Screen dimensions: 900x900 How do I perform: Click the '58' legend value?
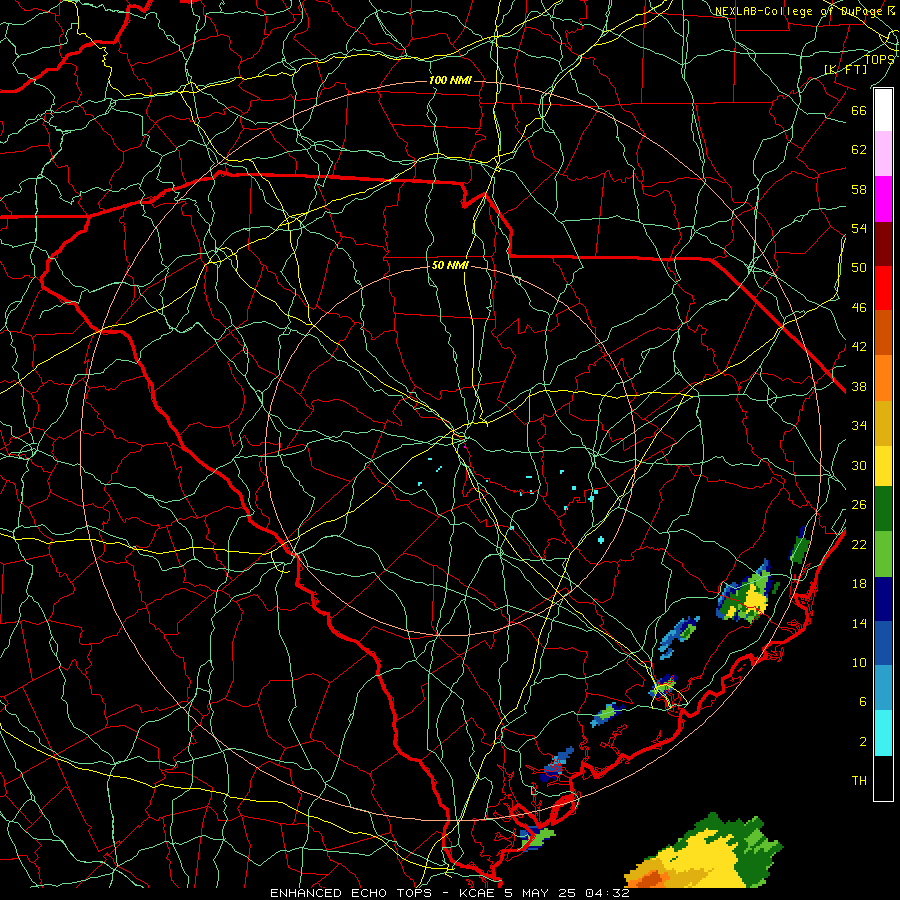(859, 189)
